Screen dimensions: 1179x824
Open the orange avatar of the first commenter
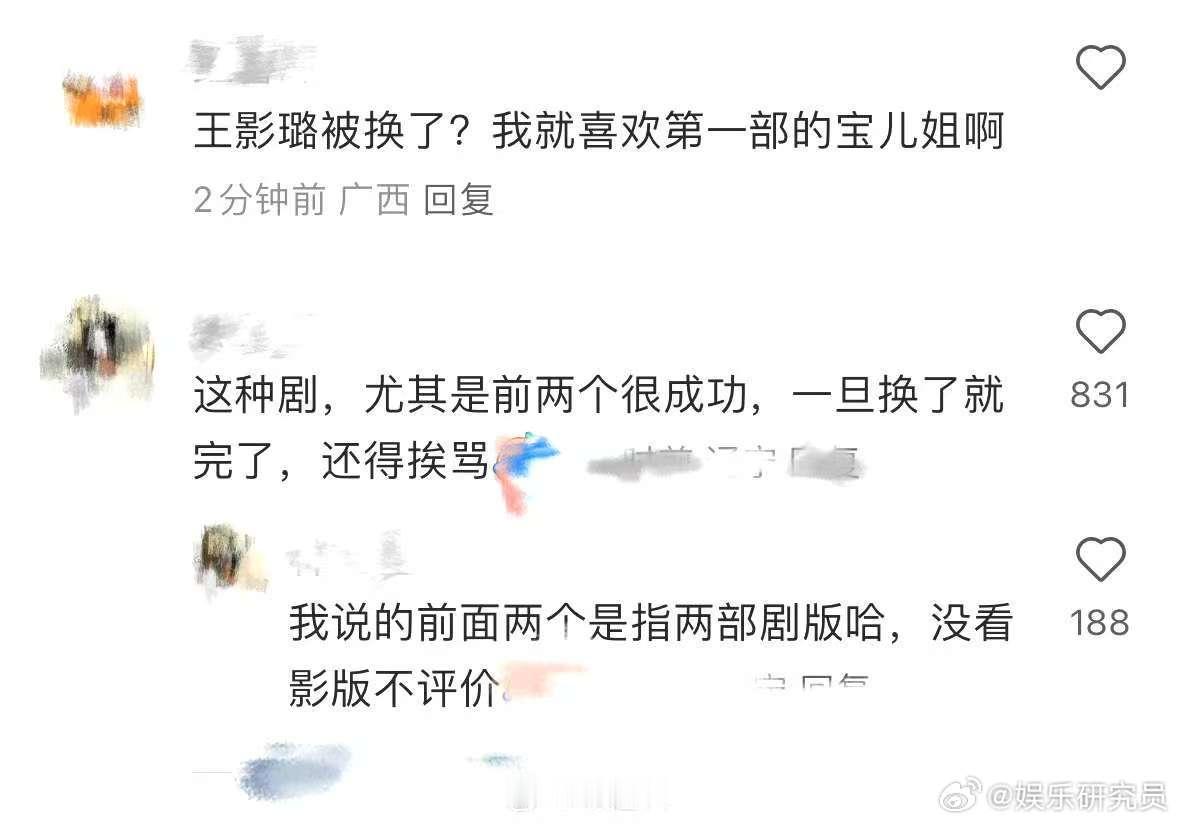pos(103,99)
